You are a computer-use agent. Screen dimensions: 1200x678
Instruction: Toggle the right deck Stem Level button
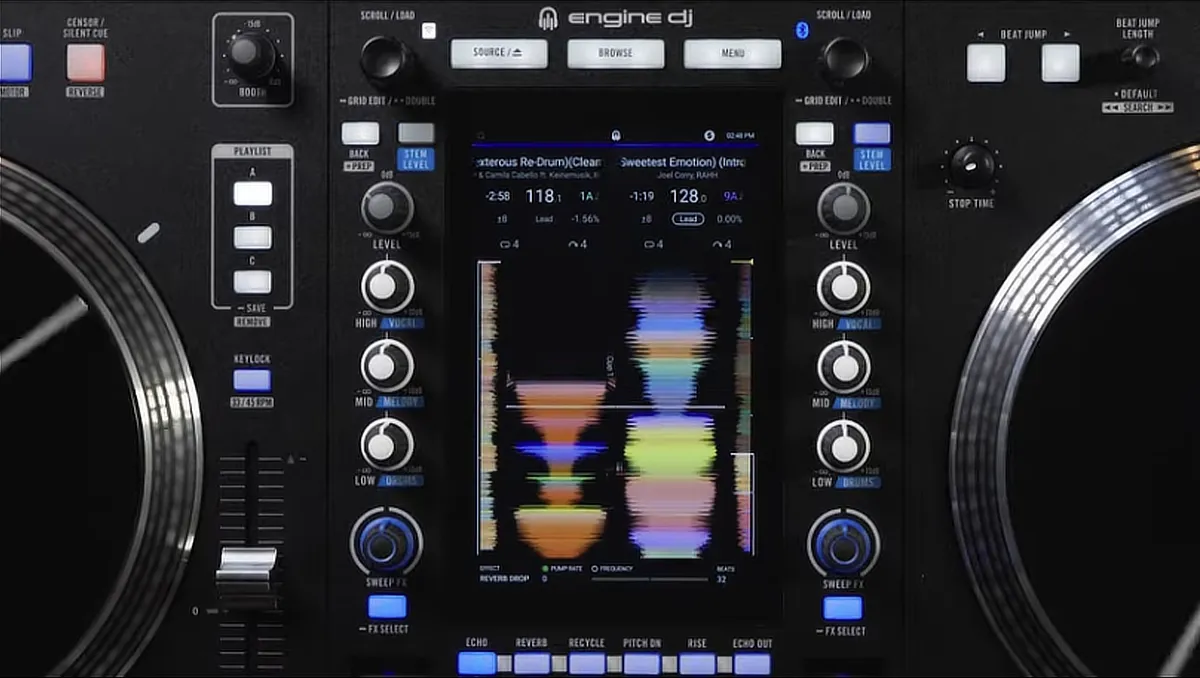pyautogui.click(x=872, y=133)
